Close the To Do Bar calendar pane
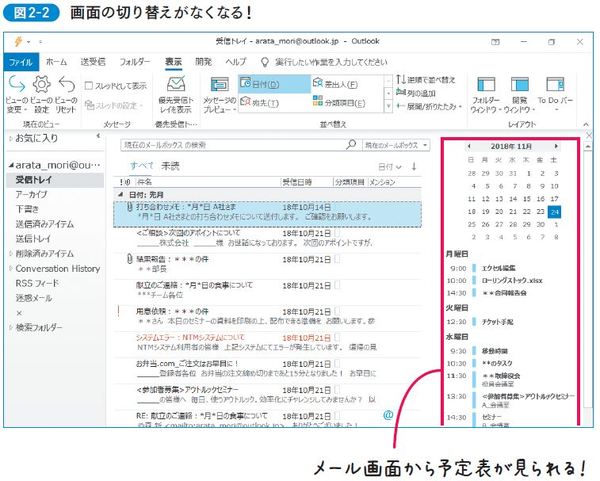 click(x=589, y=135)
